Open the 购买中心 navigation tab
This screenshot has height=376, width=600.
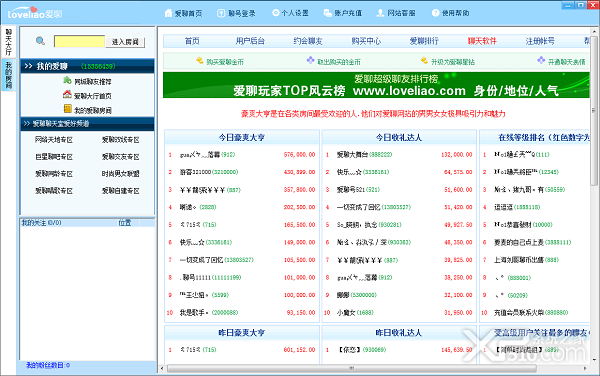[366, 41]
